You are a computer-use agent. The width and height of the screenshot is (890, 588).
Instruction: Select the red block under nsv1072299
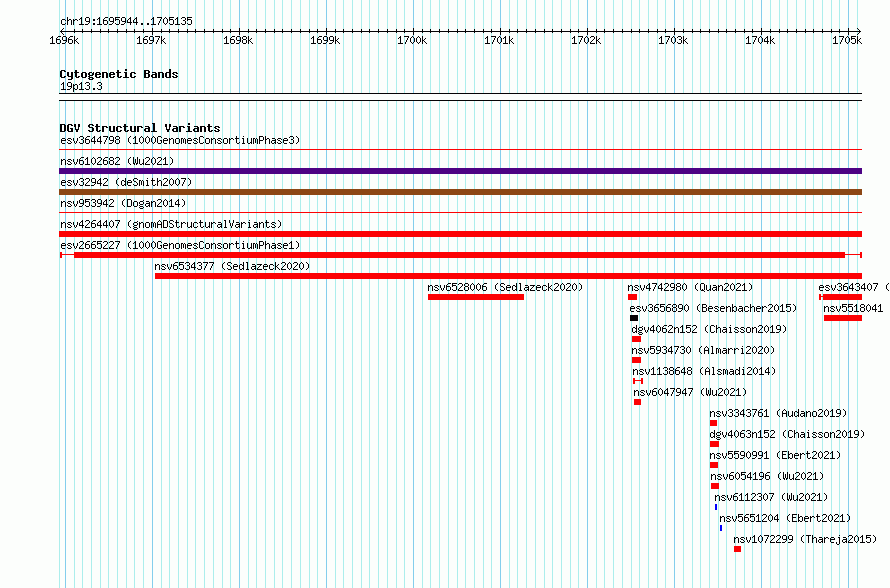pos(737,549)
